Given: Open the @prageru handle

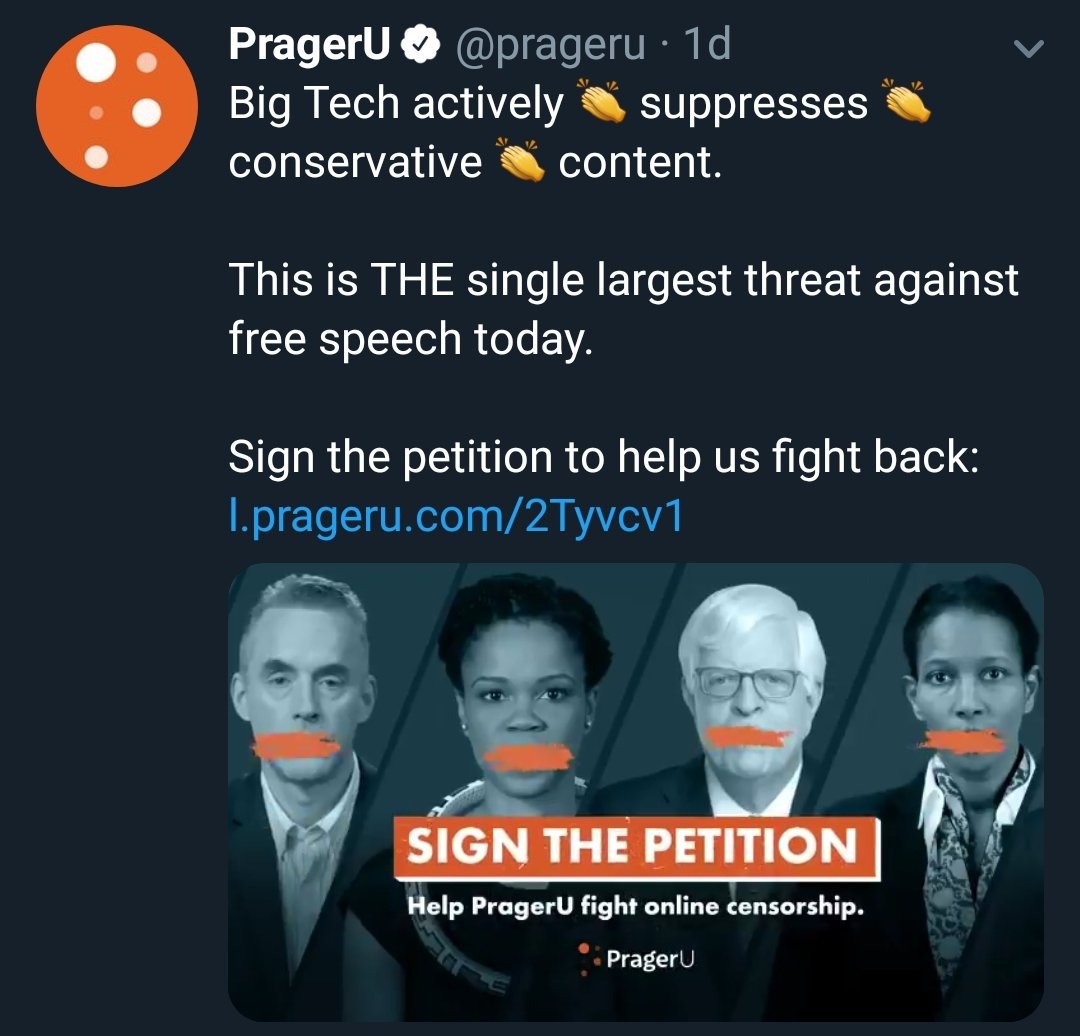Looking at the screenshot, I should click(550, 45).
